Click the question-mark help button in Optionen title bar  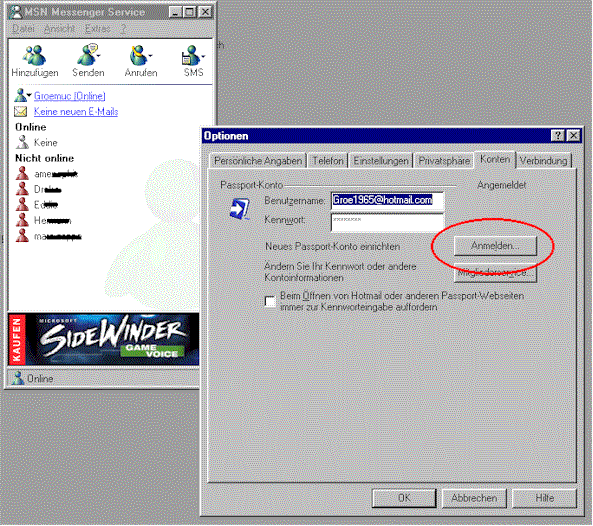pos(558,135)
